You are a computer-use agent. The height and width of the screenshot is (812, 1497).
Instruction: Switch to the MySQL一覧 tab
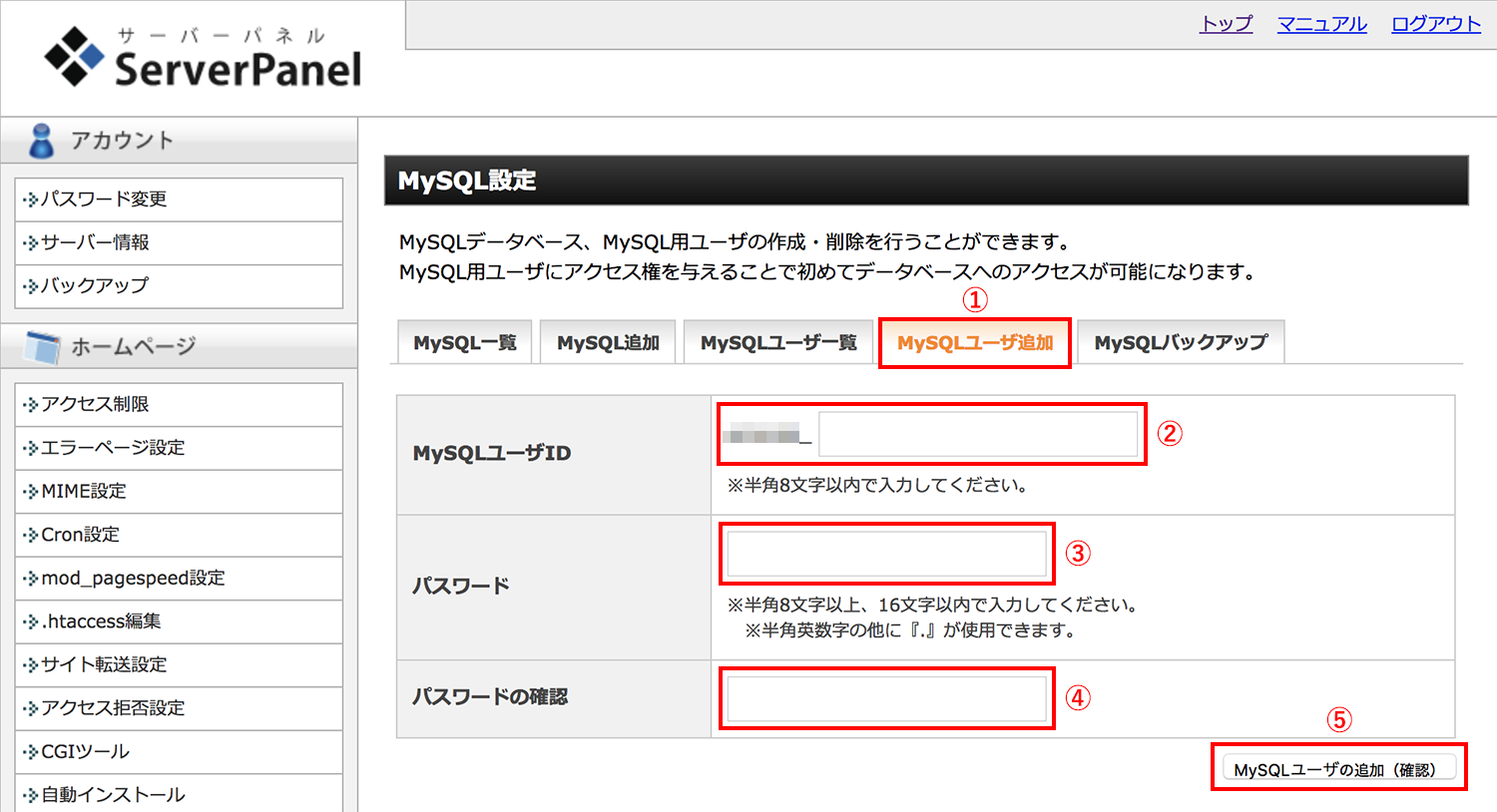click(465, 342)
